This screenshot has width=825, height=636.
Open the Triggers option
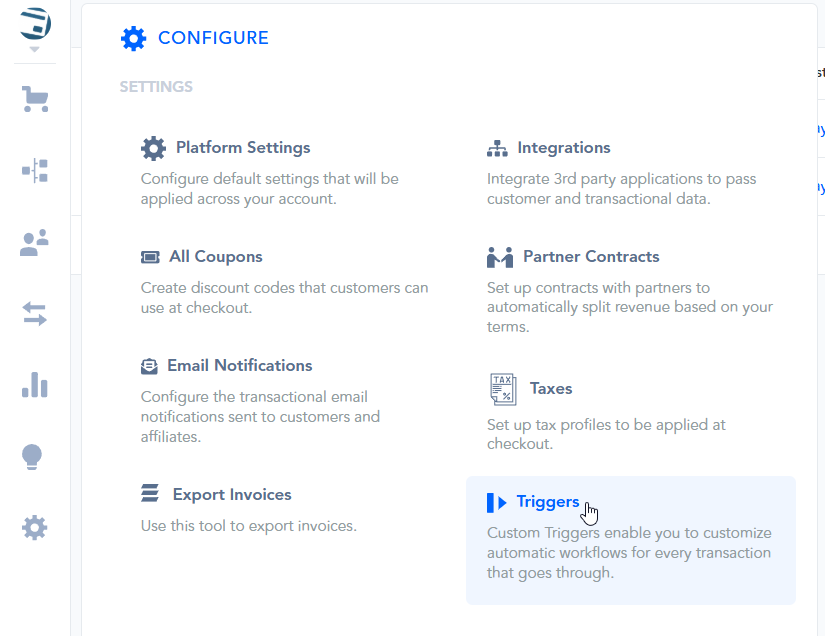tap(547, 502)
